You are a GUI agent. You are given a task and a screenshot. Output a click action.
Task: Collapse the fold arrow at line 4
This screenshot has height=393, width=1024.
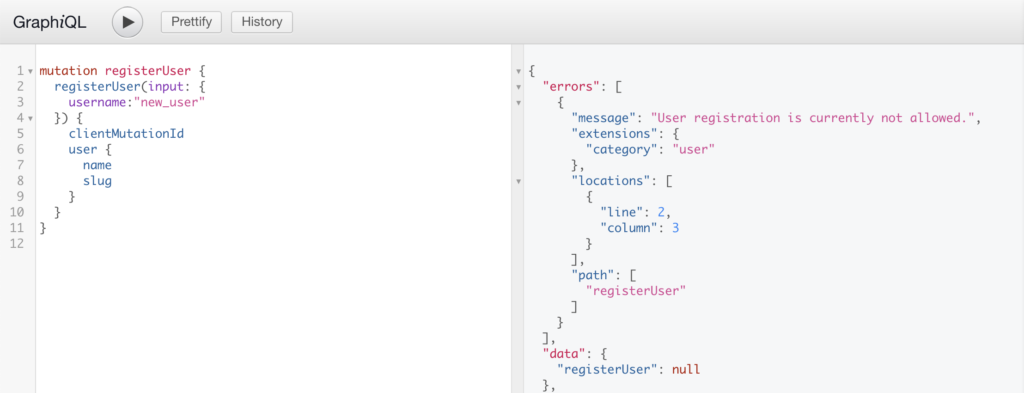pos(30,118)
